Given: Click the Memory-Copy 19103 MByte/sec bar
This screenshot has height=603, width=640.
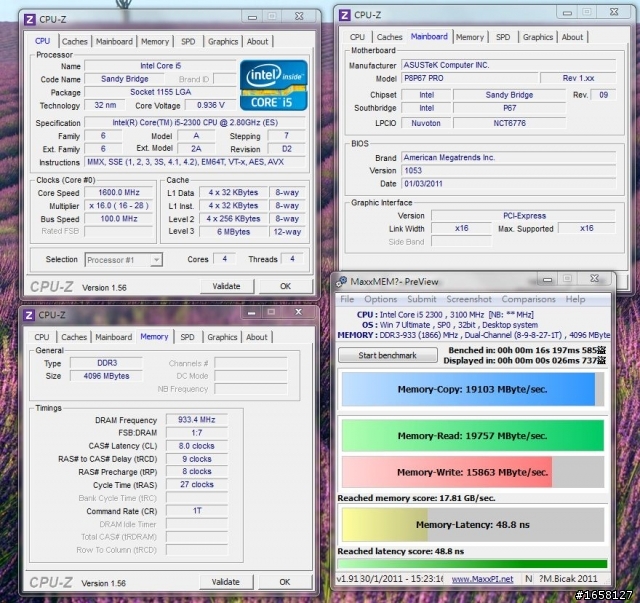Looking at the screenshot, I should point(473,389).
